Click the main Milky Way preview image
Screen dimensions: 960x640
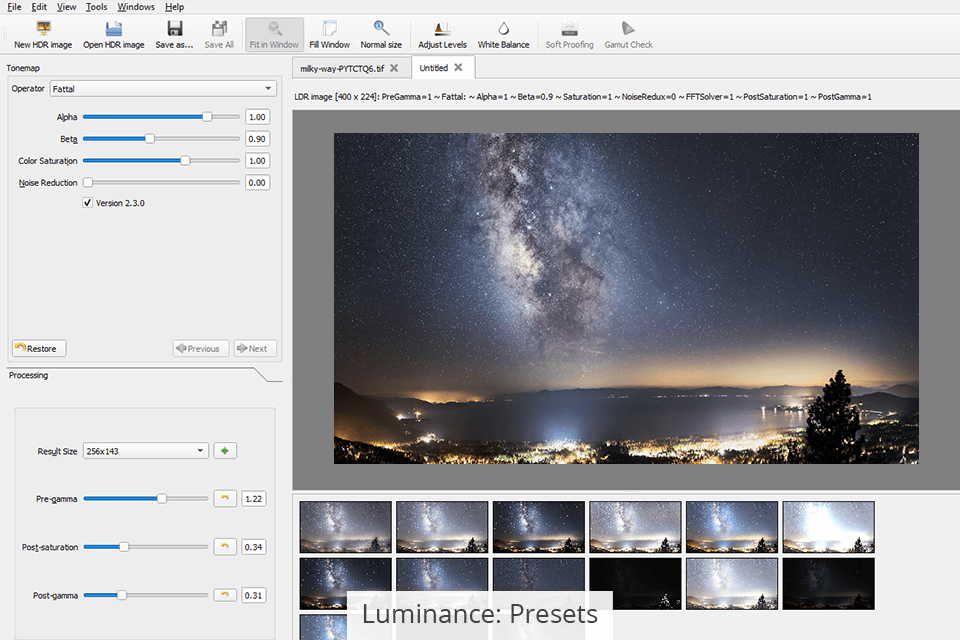626,298
